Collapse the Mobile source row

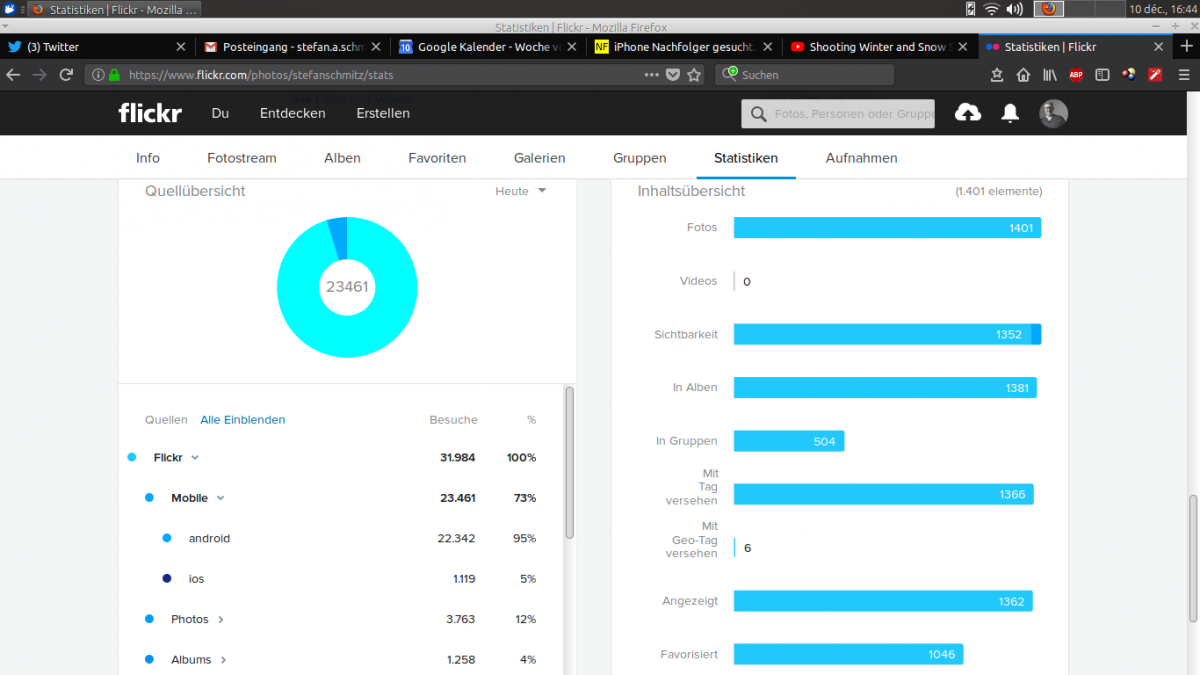(220, 498)
